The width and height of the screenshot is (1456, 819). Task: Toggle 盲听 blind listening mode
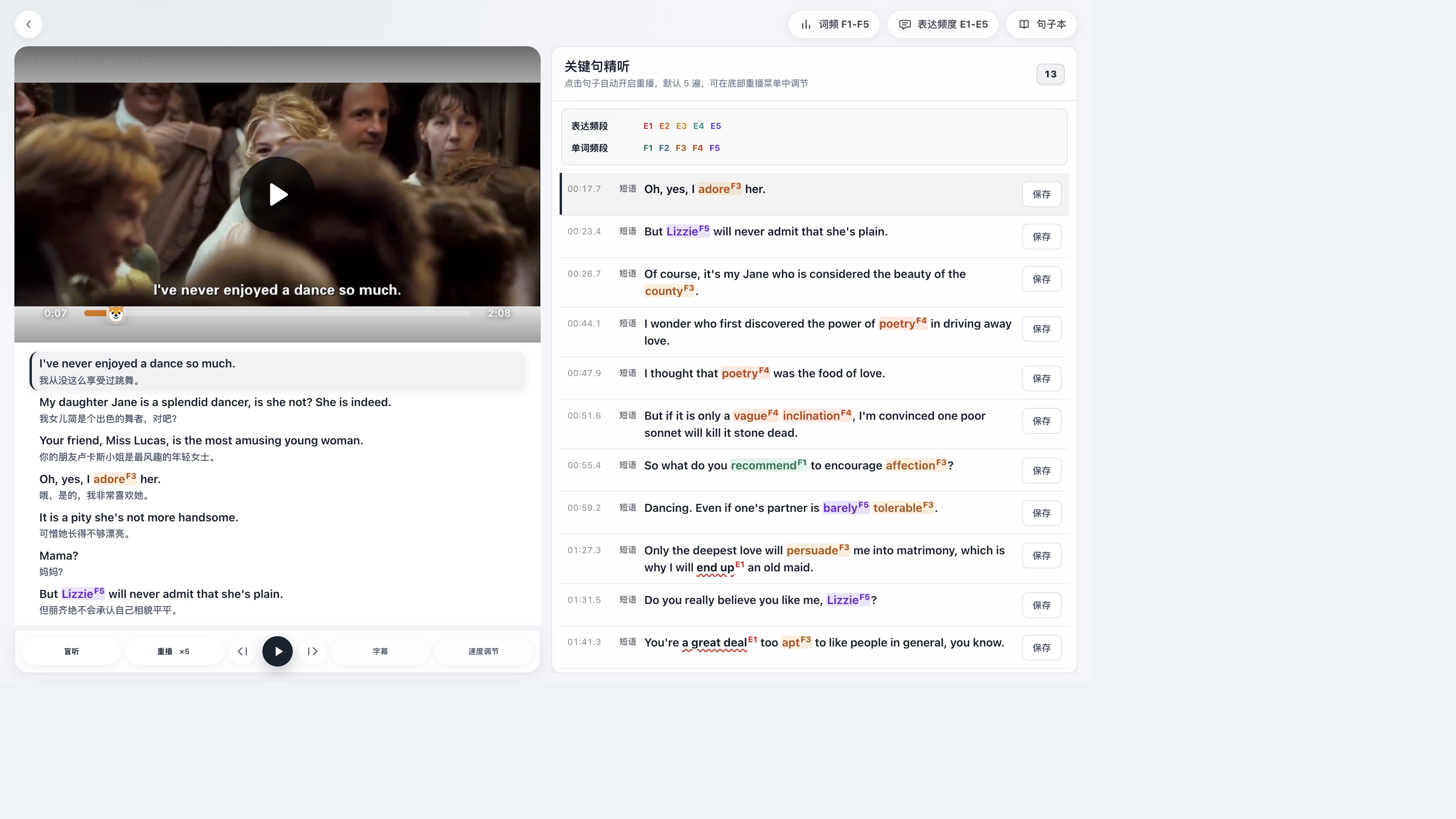point(71,651)
